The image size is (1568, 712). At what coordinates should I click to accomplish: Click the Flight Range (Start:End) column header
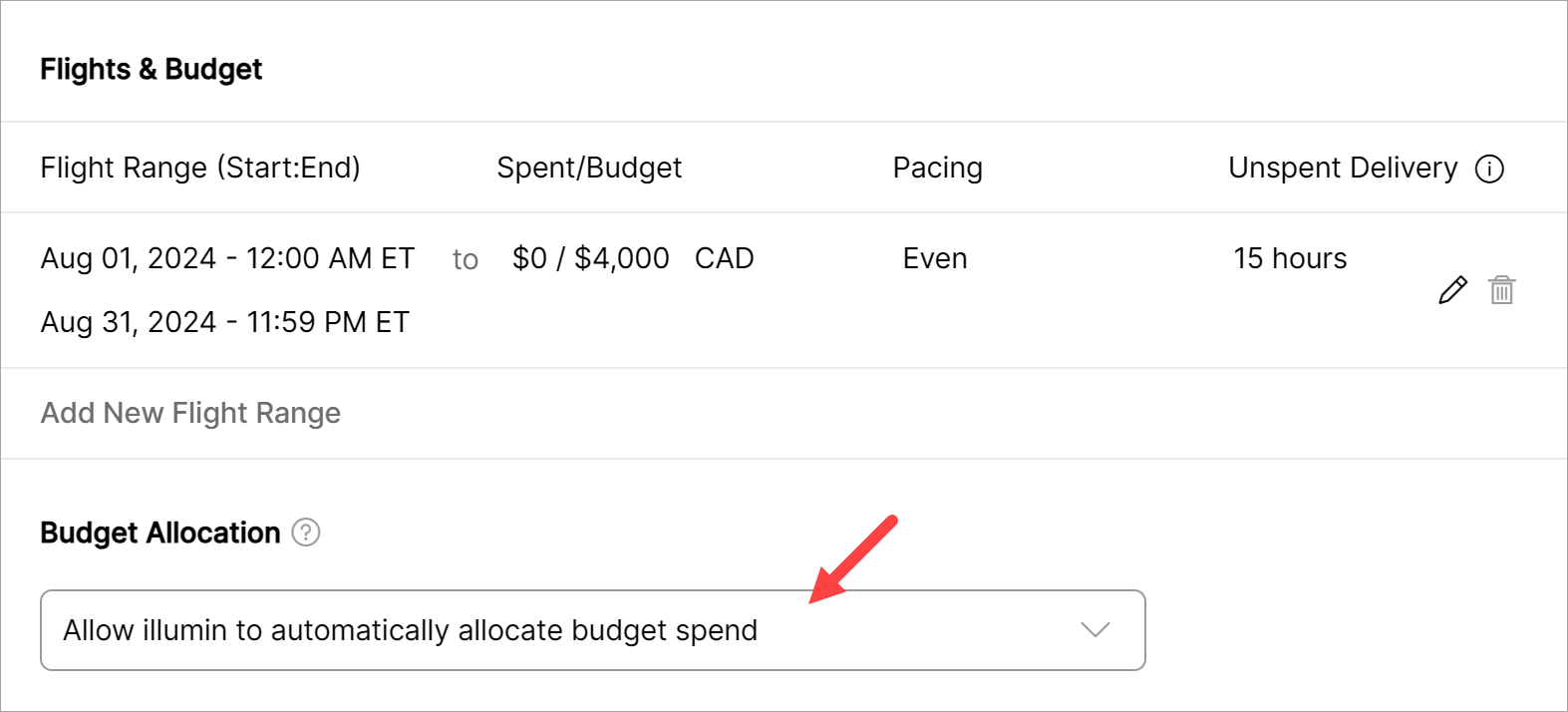pos(200,168)
